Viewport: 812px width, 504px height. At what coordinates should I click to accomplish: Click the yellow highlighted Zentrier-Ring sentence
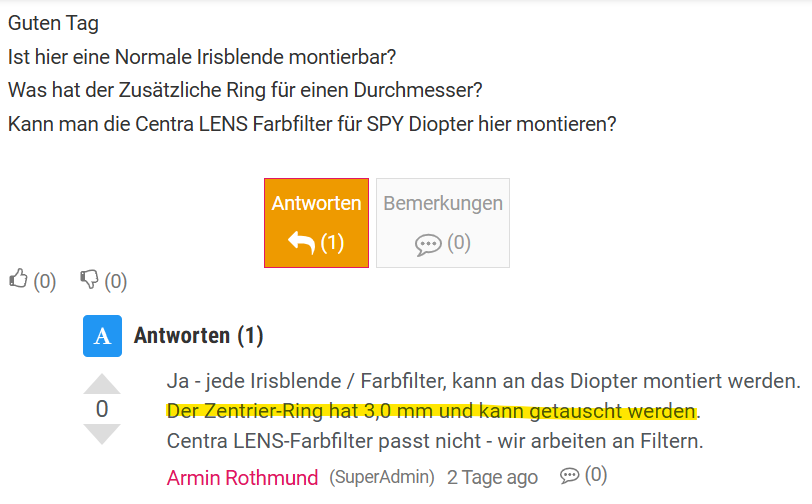pyautogui.click(x=430, y=411)
